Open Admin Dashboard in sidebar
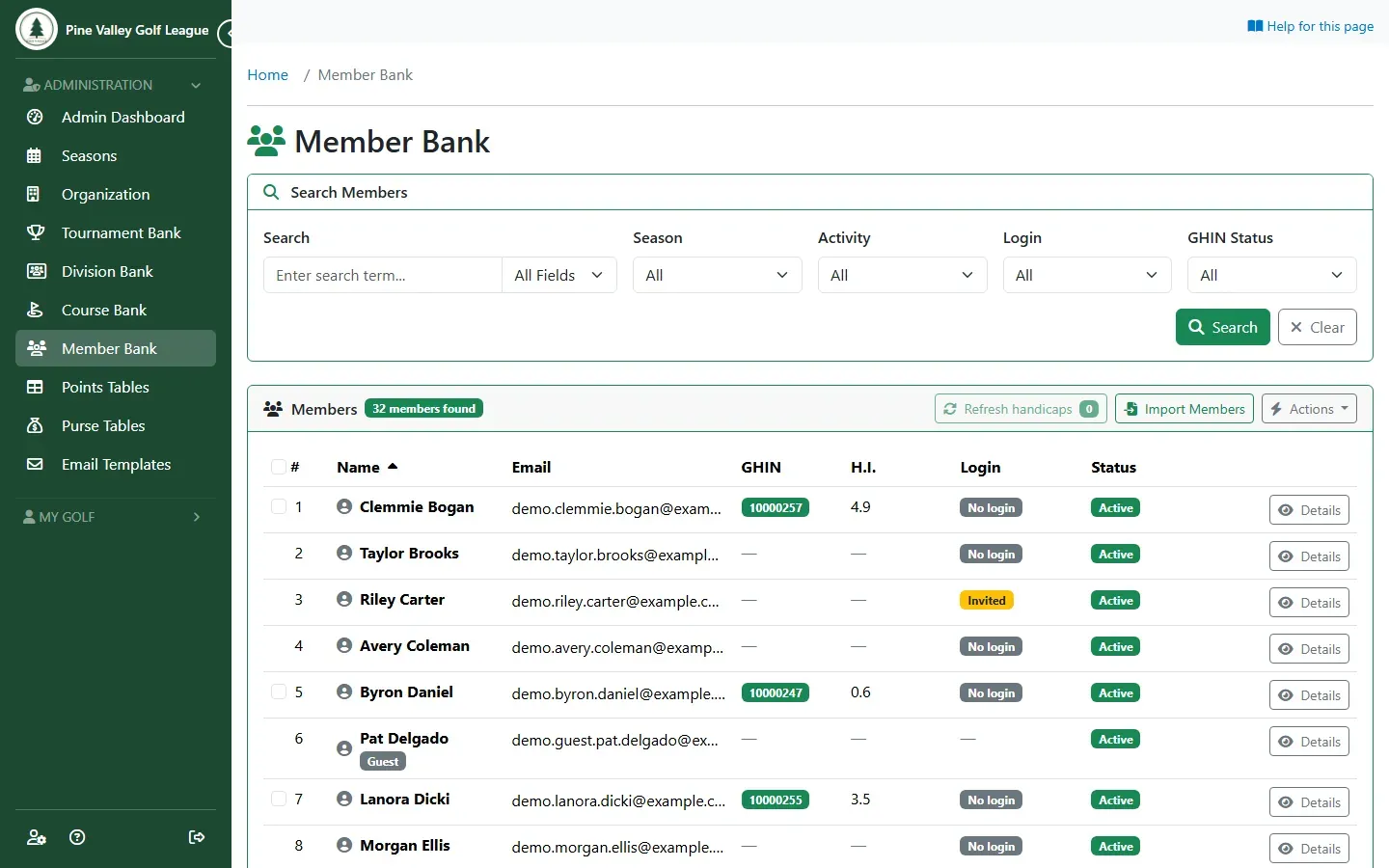Image resolution: width=1389 pixels, height=868 pixels. pos(116,117)
